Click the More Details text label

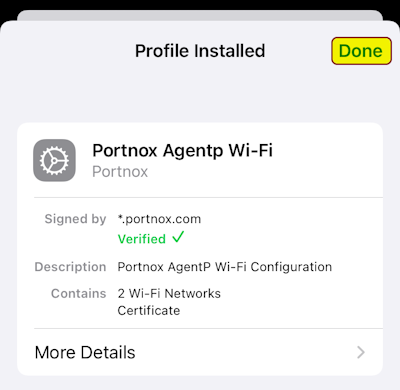85,352
